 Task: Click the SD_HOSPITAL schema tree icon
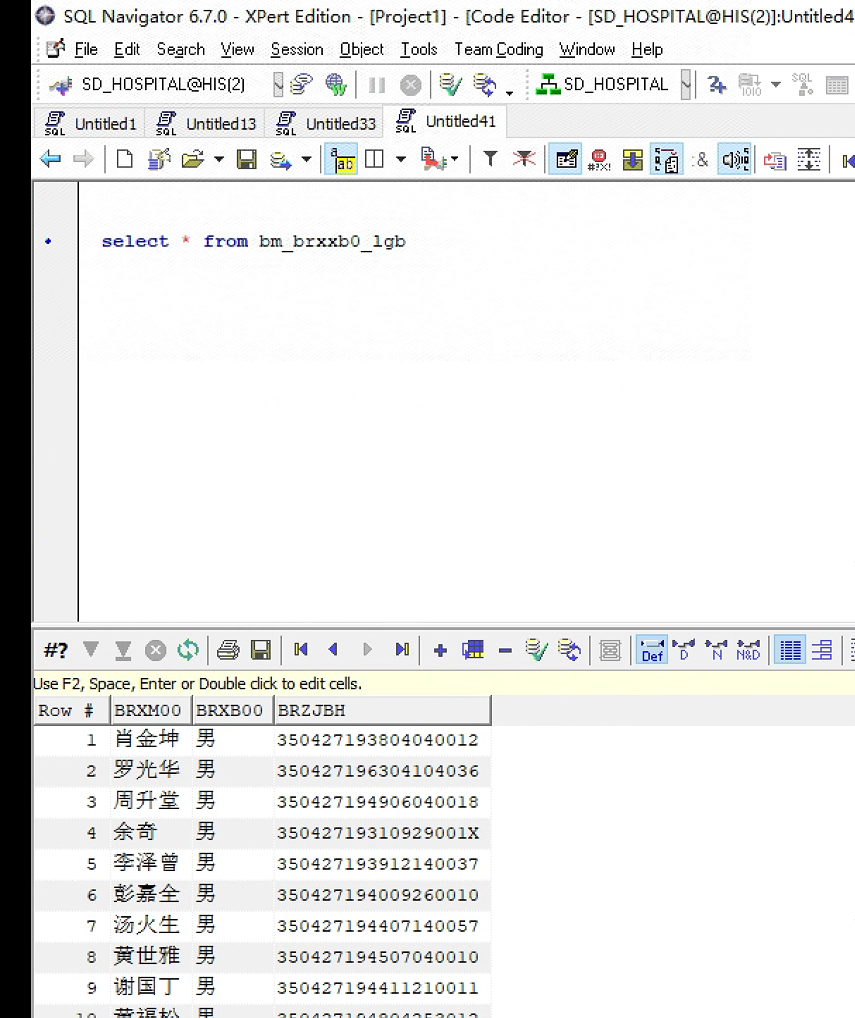(548, 84)
